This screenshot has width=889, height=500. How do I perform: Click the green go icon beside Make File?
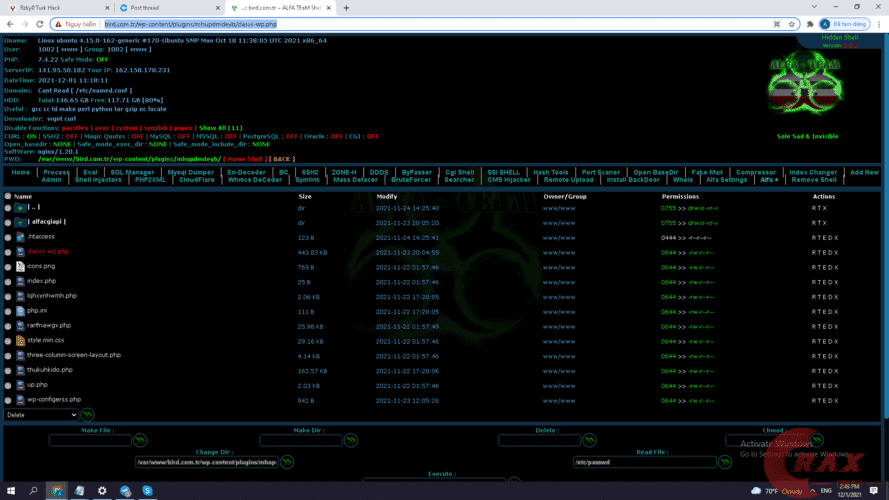[x=140, y=440]
